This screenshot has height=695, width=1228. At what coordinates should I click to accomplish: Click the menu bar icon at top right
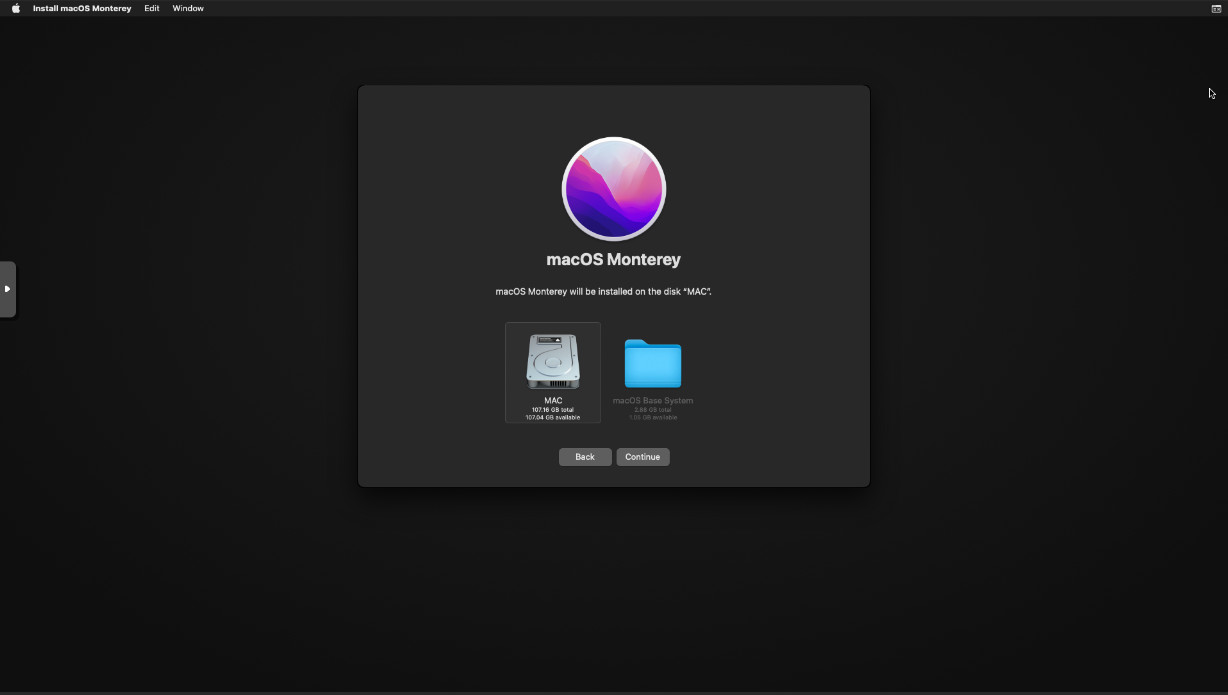1216,8
